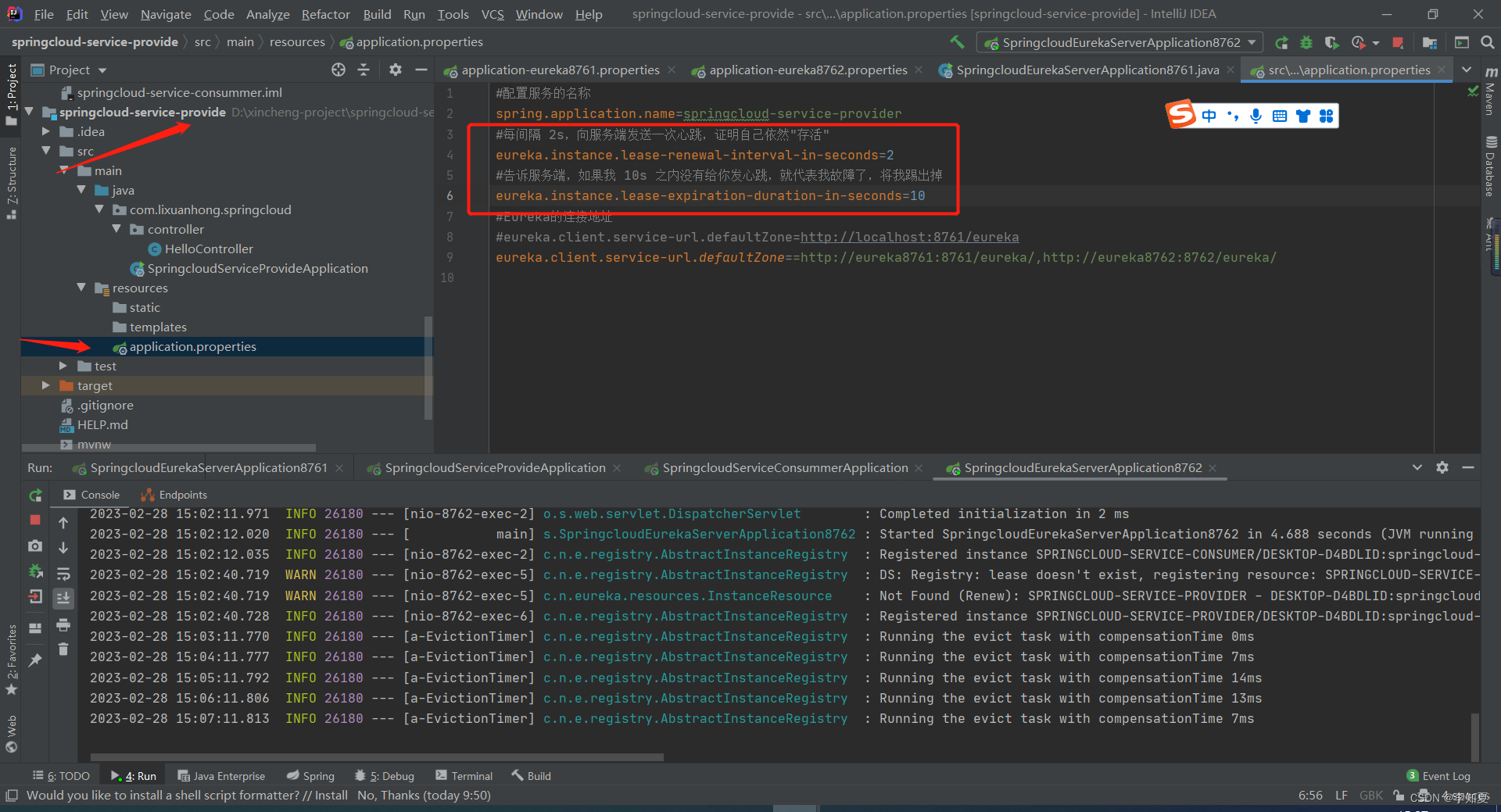Click the Profiler run icon
This screenshot has height=812, width=1501.
pos(1359,42)
